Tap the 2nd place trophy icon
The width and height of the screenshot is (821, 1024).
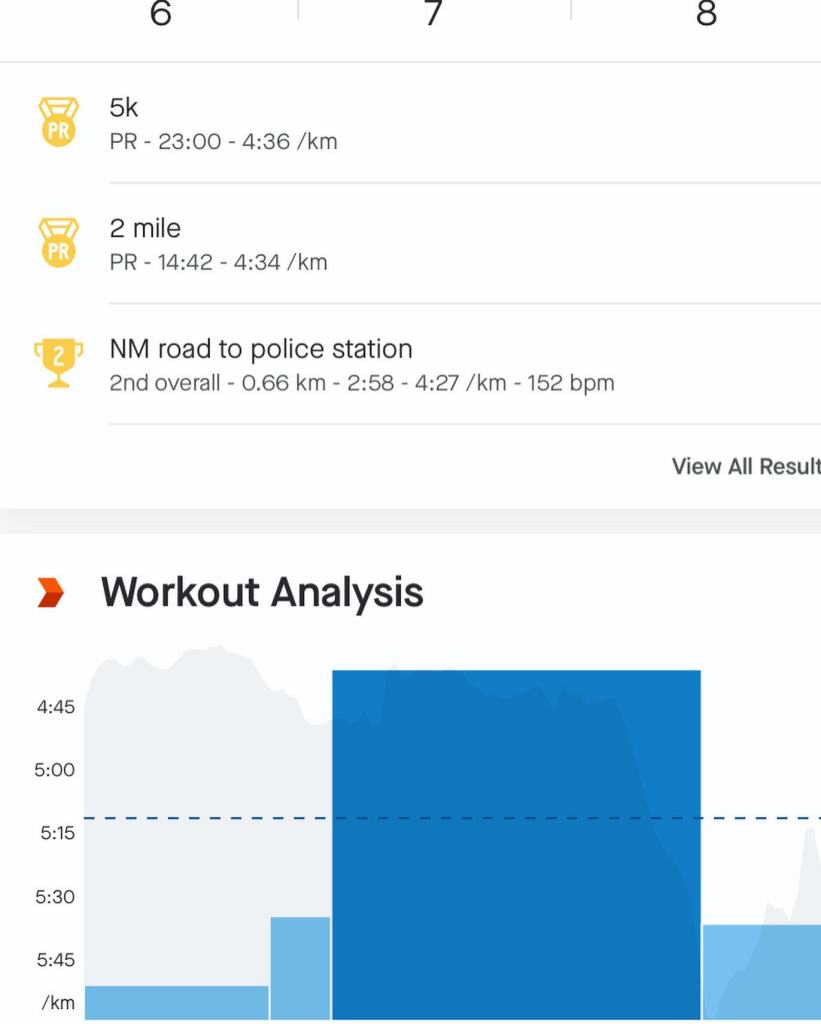tap(58, 363)
